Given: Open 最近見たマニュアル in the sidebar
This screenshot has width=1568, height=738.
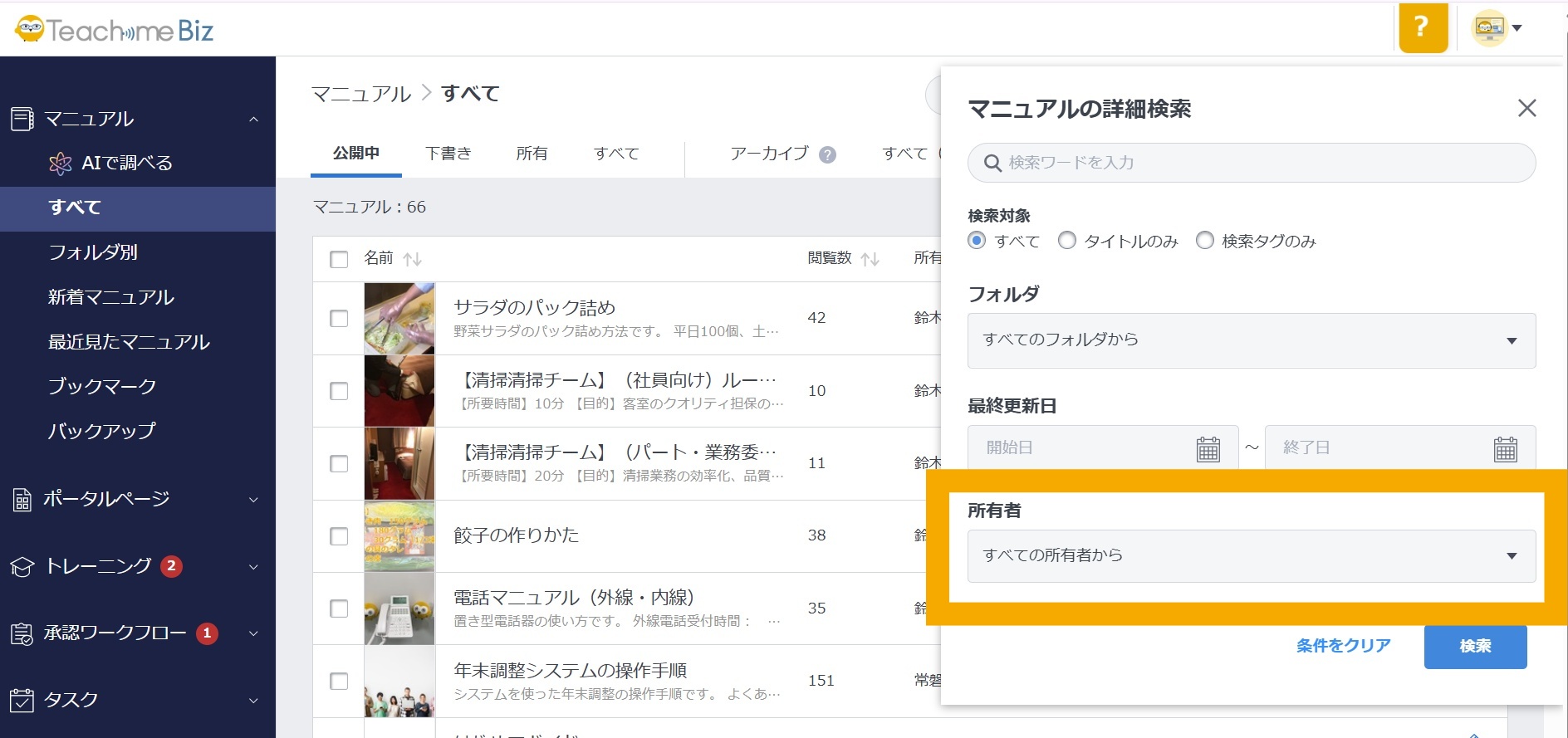Looking at the screenshot, I should 129,342.
